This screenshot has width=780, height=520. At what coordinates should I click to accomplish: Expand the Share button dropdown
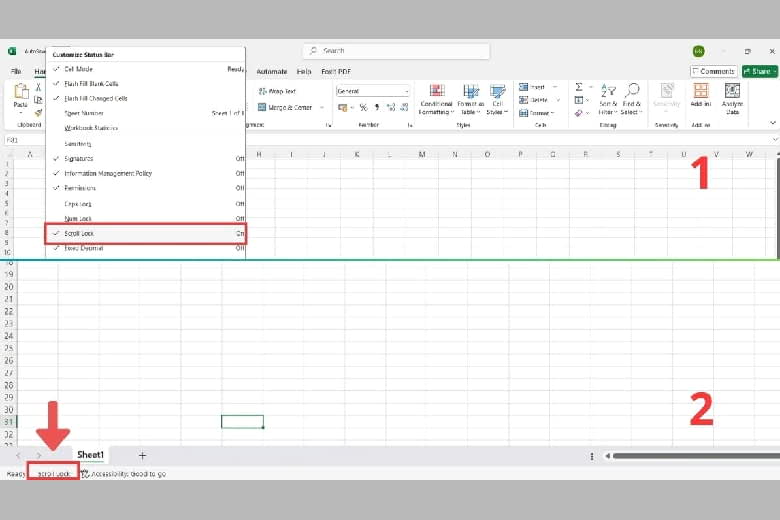(x=773, y=71)
